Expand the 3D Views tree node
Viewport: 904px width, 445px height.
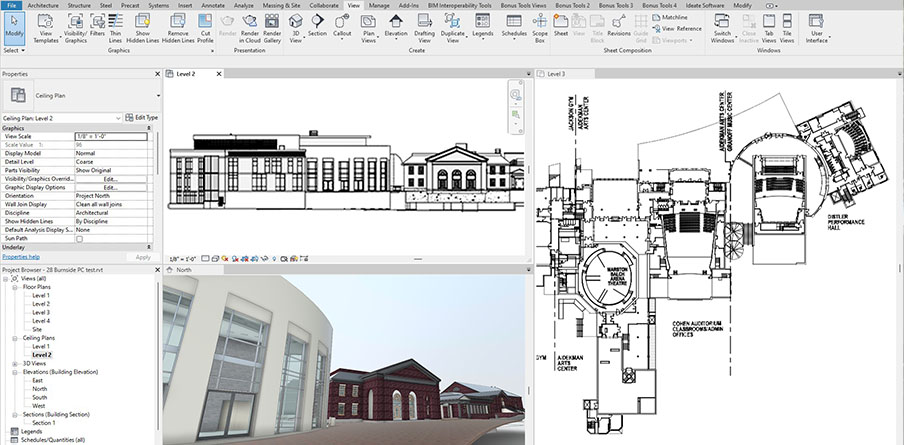pos(16,363)
